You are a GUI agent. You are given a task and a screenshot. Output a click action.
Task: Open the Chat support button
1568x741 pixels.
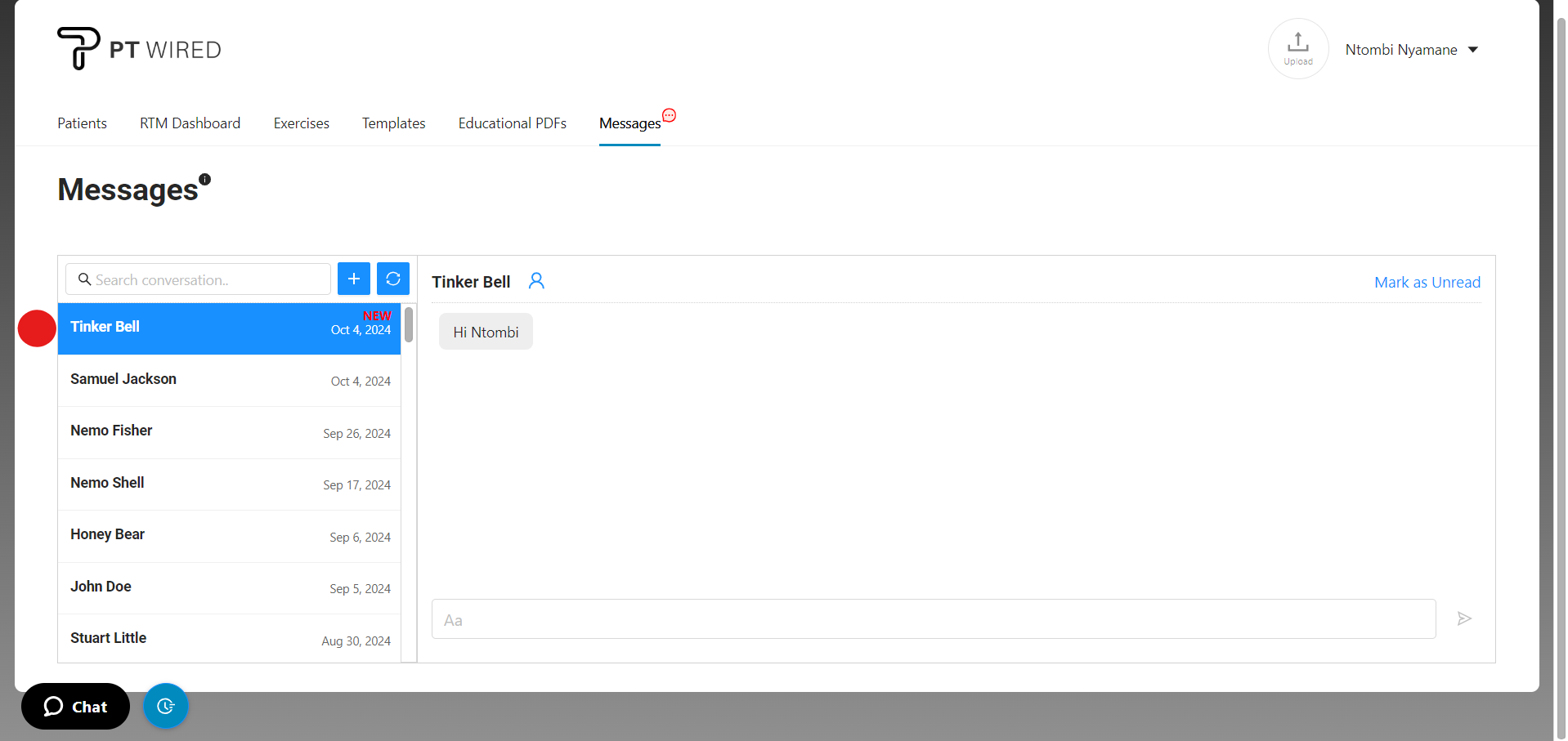click(75, 707)
